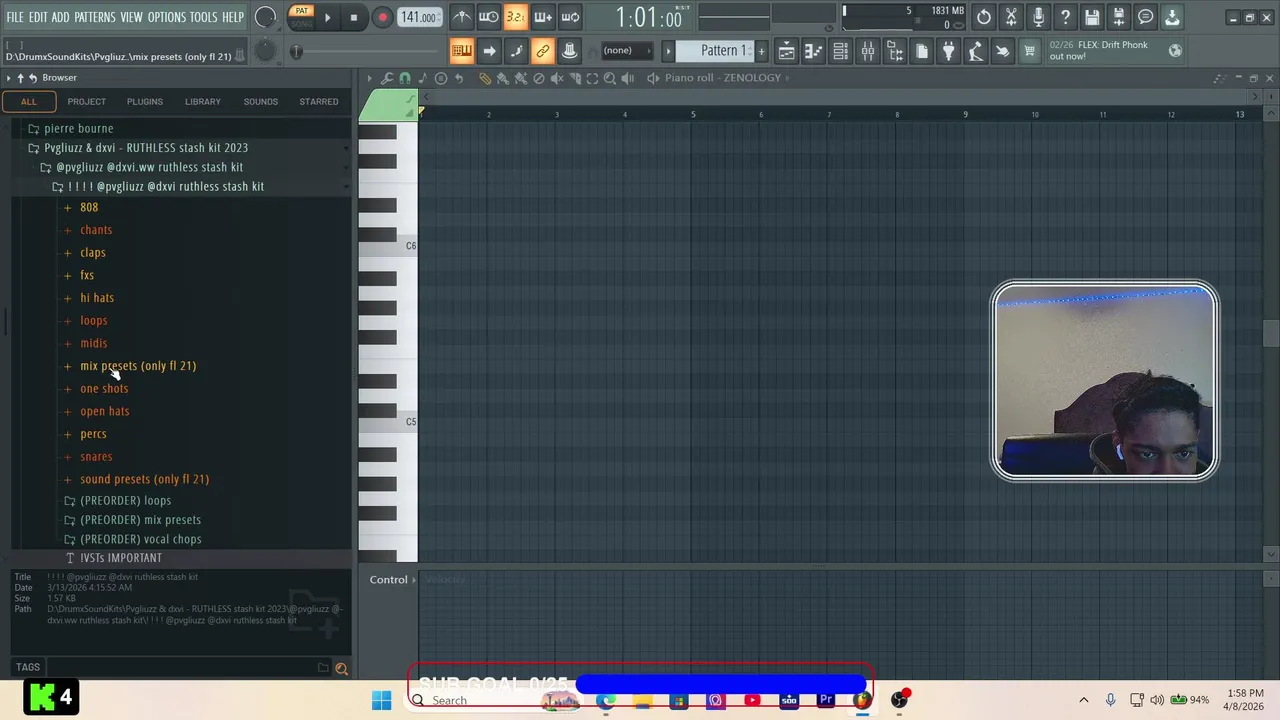Click the 141.000 tempo field
The height and width of the screenshot is (720, 1280).
point(419,17)
